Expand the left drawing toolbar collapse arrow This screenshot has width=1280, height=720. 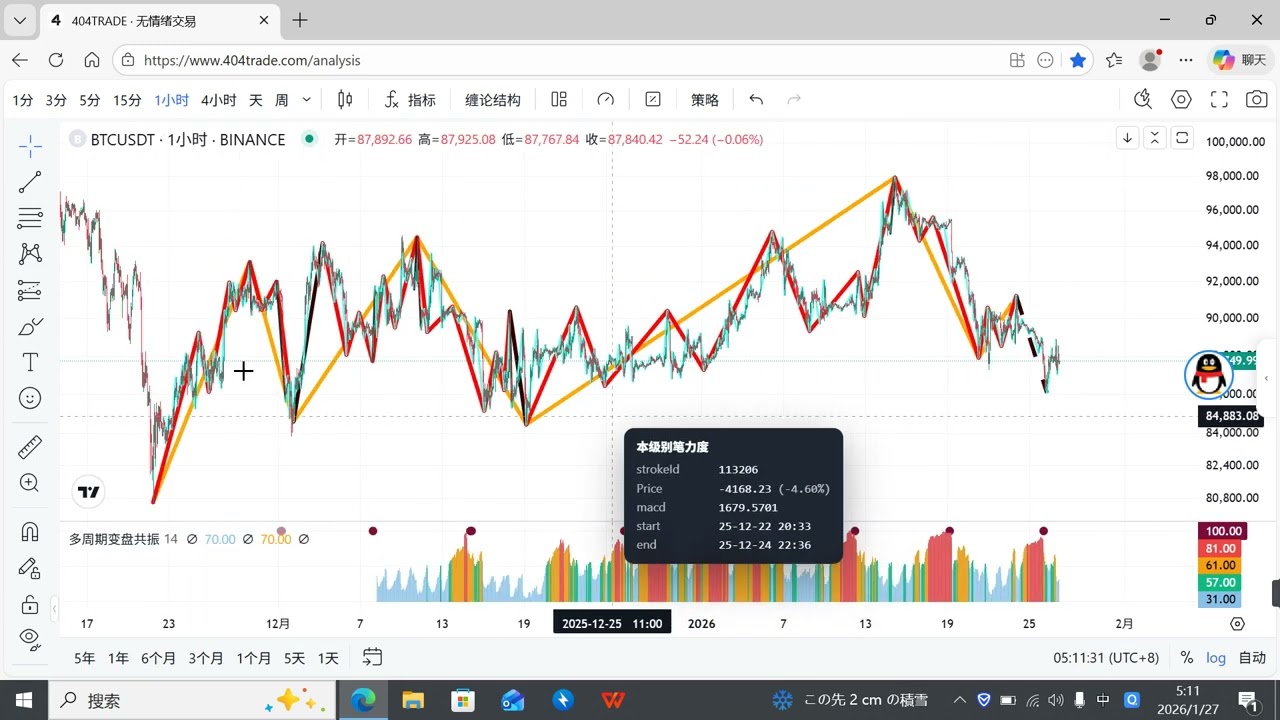click(x=54, y=607)
